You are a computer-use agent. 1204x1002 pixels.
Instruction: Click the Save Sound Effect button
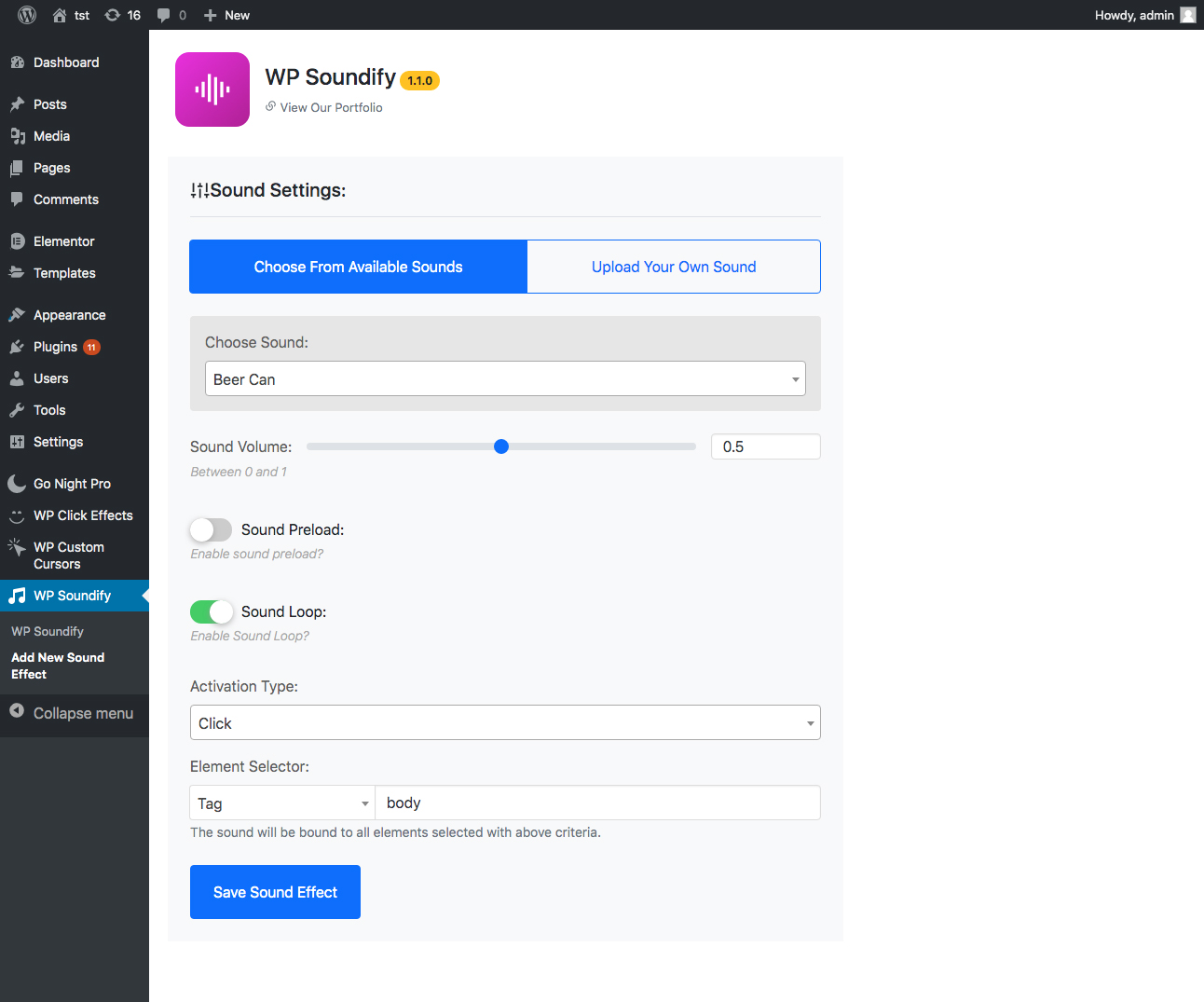coord(275,892)
